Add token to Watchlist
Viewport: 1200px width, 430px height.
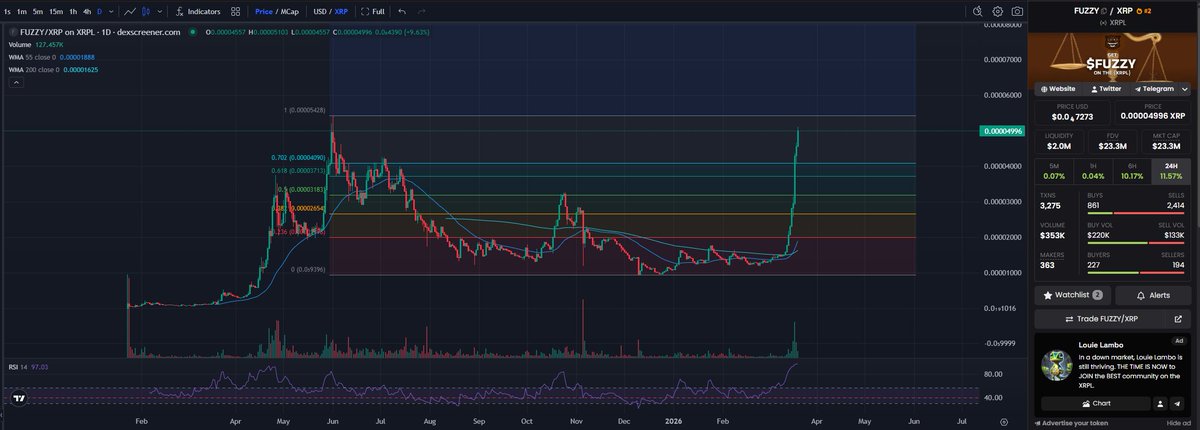pos(1073,296)
